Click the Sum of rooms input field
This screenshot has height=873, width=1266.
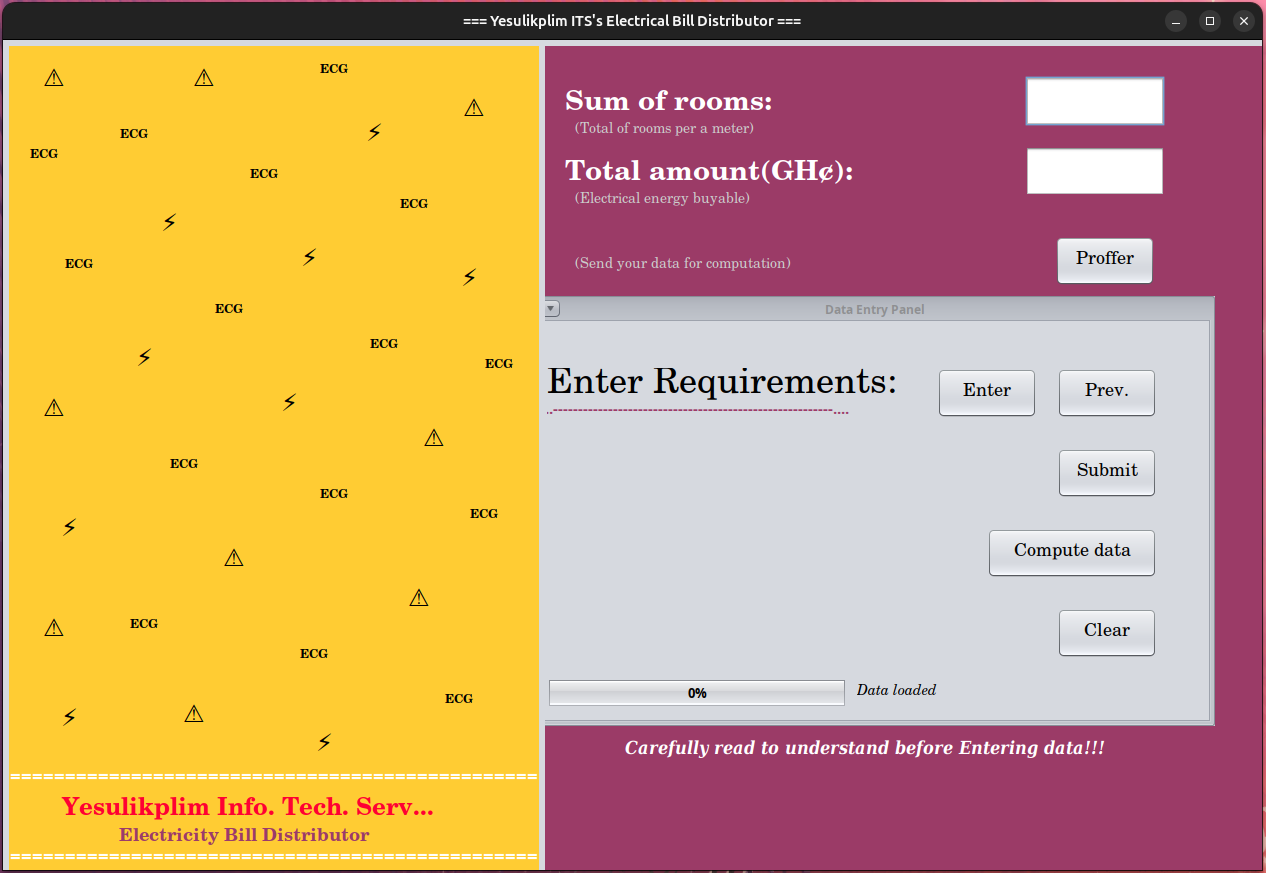(1094, 101)
